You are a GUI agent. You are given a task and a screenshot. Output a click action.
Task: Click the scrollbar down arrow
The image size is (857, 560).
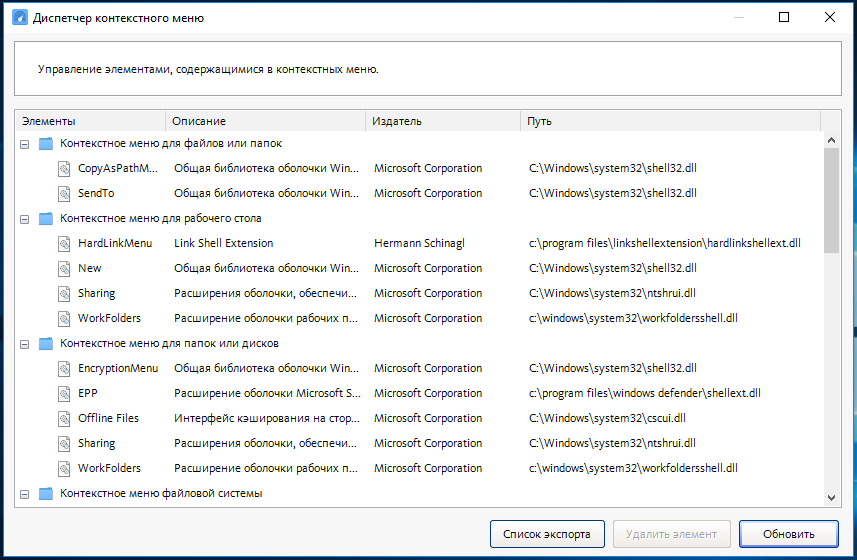[x=831, y=498]
